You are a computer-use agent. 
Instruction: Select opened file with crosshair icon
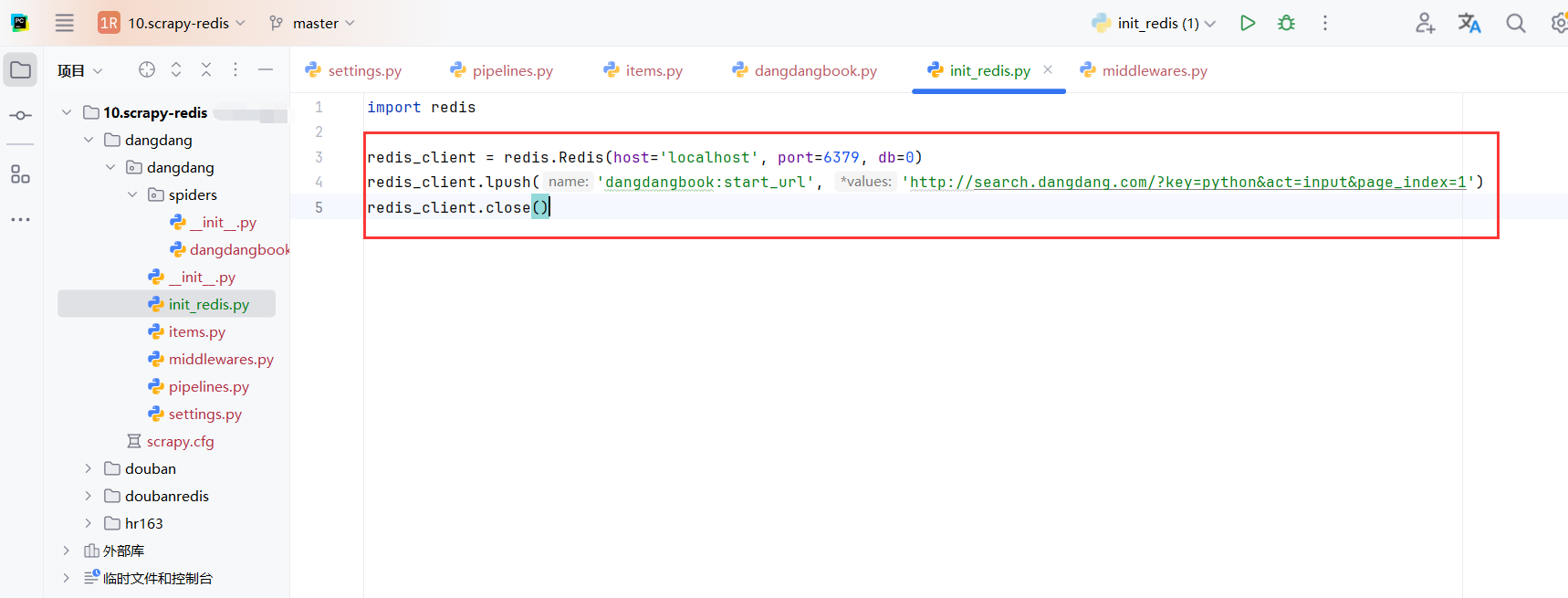click(147, 69)
